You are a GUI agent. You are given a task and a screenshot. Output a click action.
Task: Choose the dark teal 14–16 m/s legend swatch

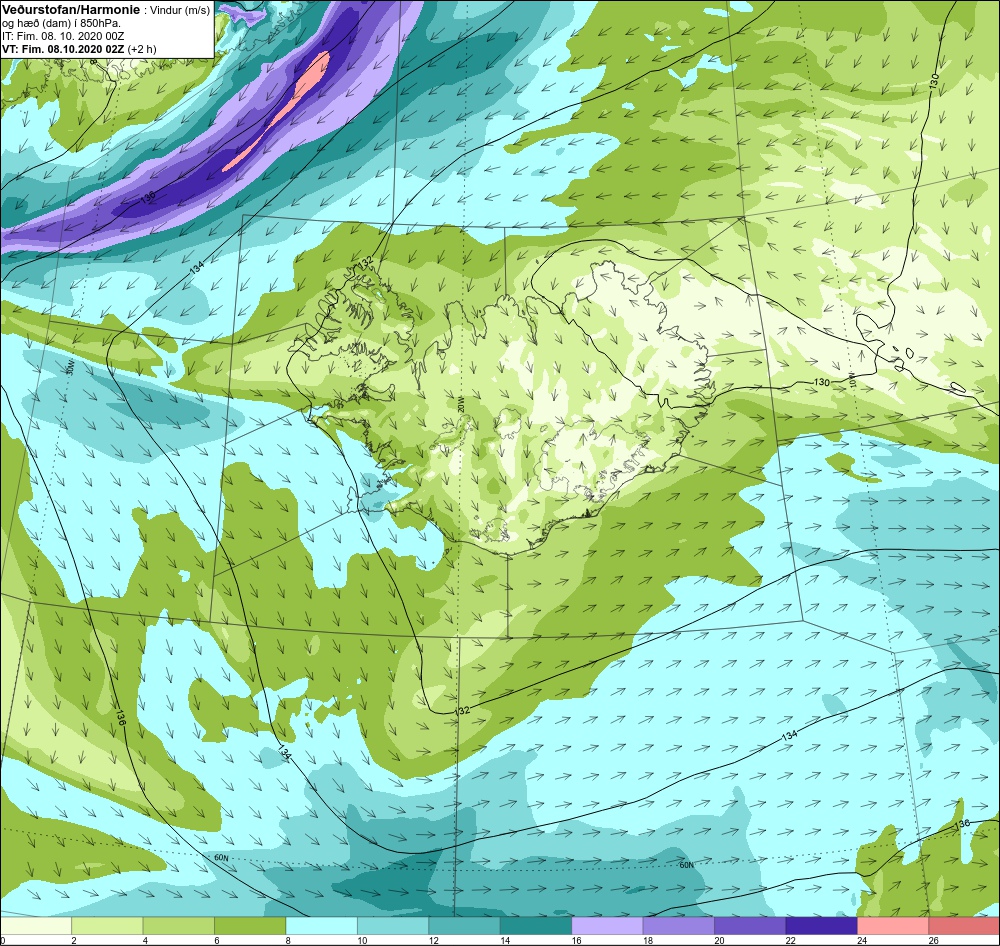pyautogui.click(x=536, y=926)
